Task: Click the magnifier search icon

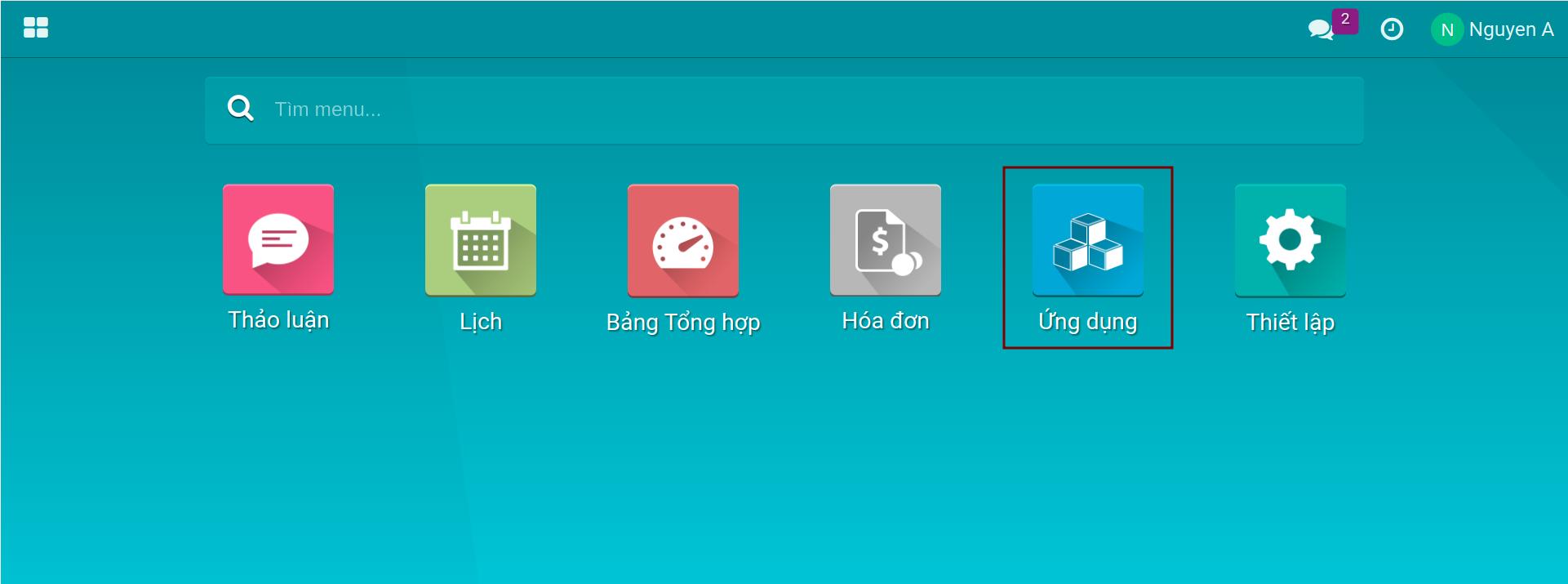Action: (x=241, y=109)
